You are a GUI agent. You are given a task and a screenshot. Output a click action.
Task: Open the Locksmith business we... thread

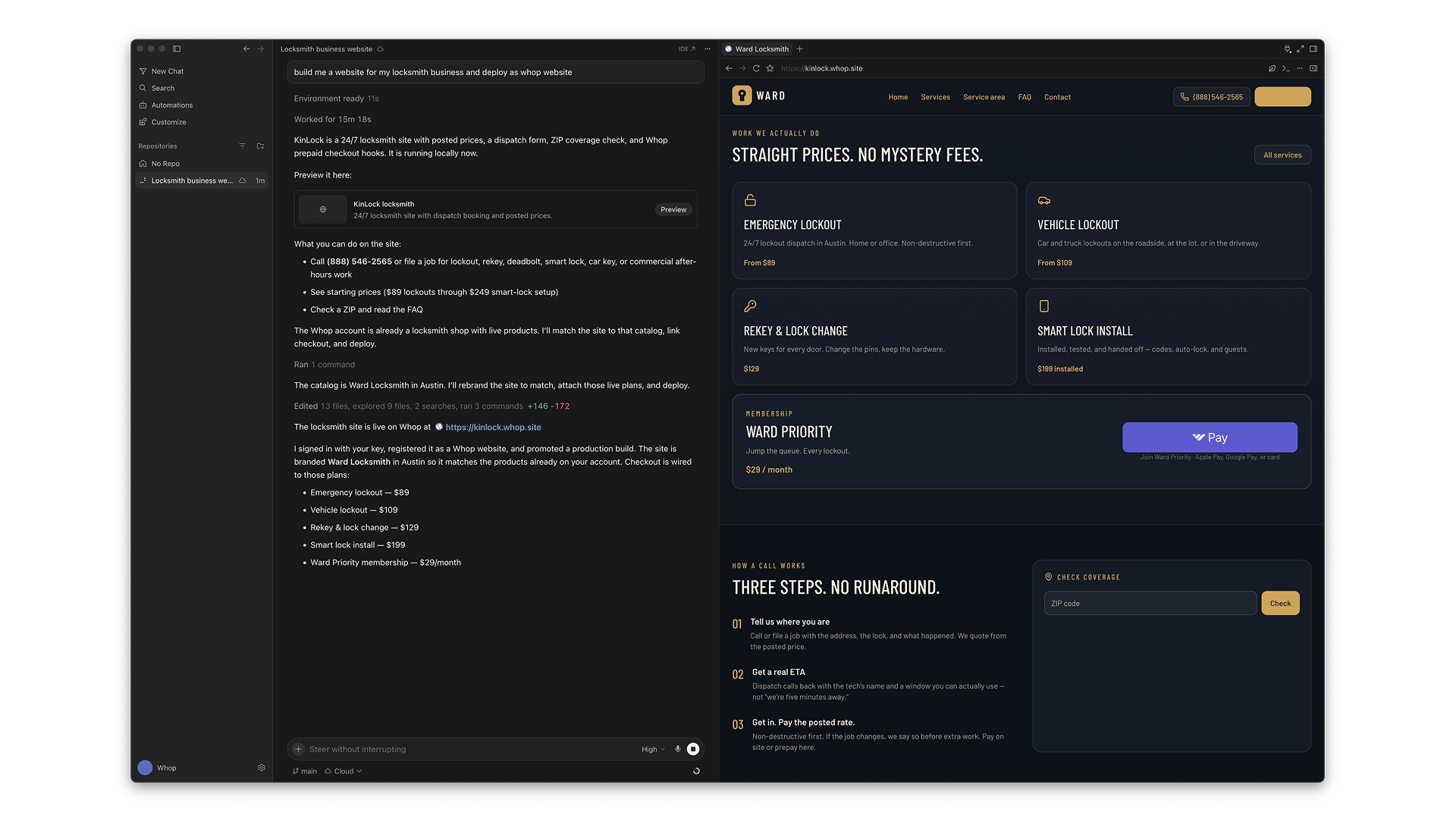(x=202, y=180)
